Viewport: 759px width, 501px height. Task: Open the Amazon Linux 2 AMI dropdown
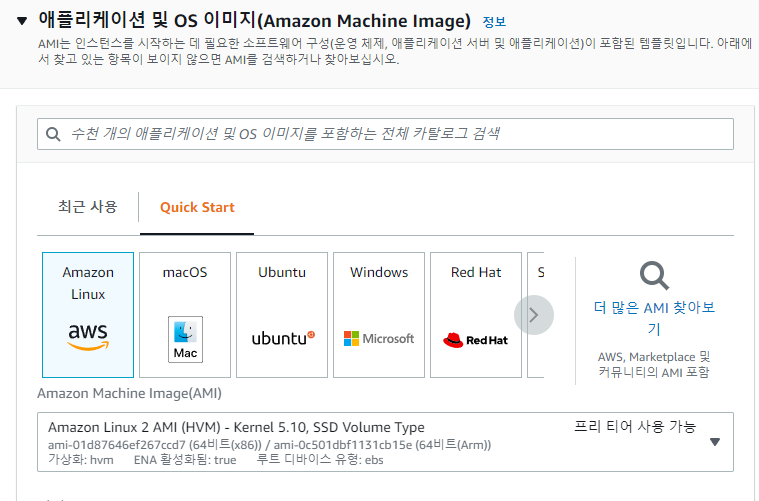385,442
